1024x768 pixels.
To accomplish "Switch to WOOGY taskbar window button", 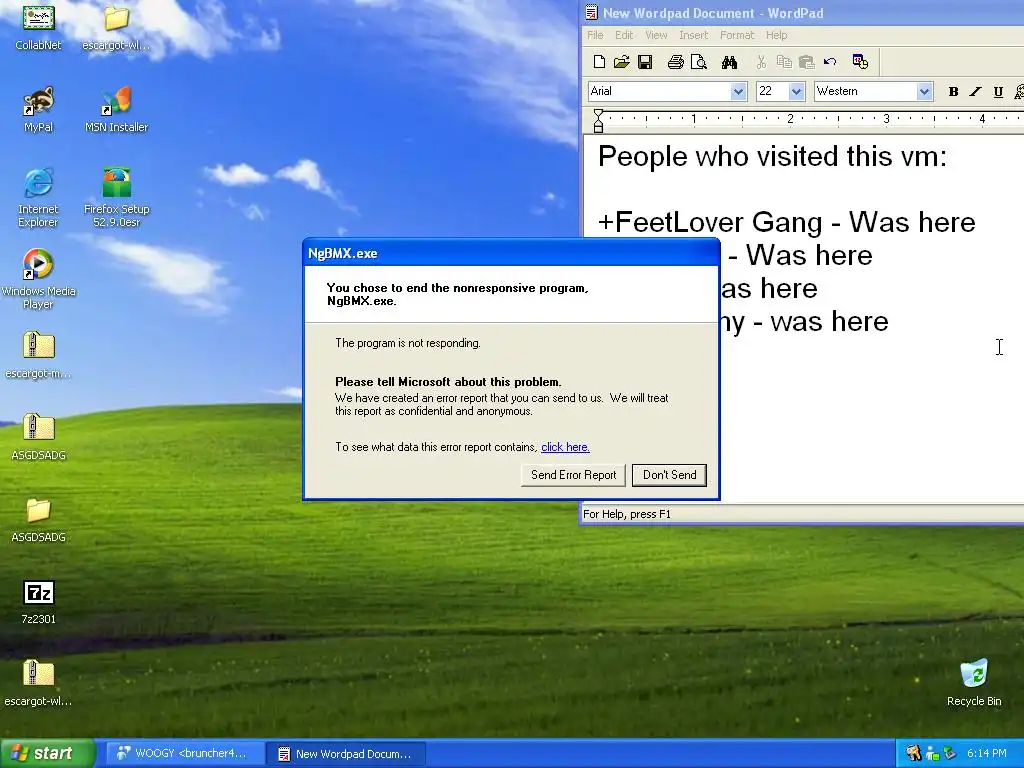I will 184,754.
